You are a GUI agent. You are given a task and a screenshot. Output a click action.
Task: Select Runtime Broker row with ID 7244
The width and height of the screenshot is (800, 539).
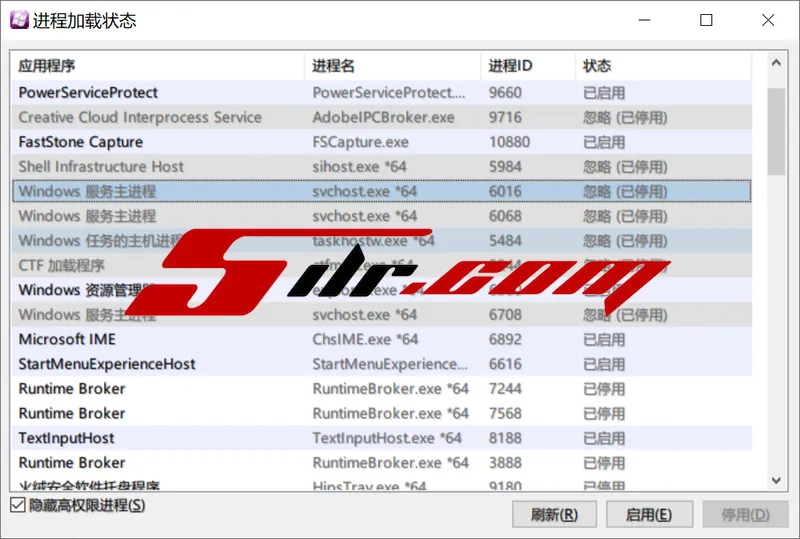[381, 388]
